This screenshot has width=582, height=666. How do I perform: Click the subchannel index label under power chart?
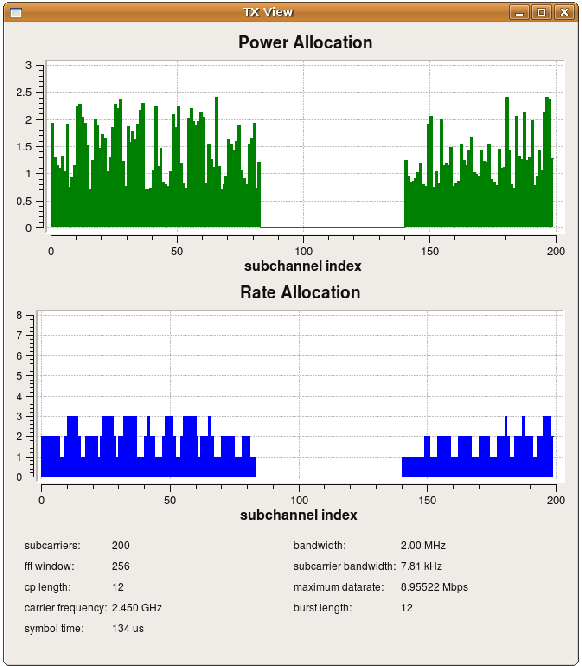(303, 266)
